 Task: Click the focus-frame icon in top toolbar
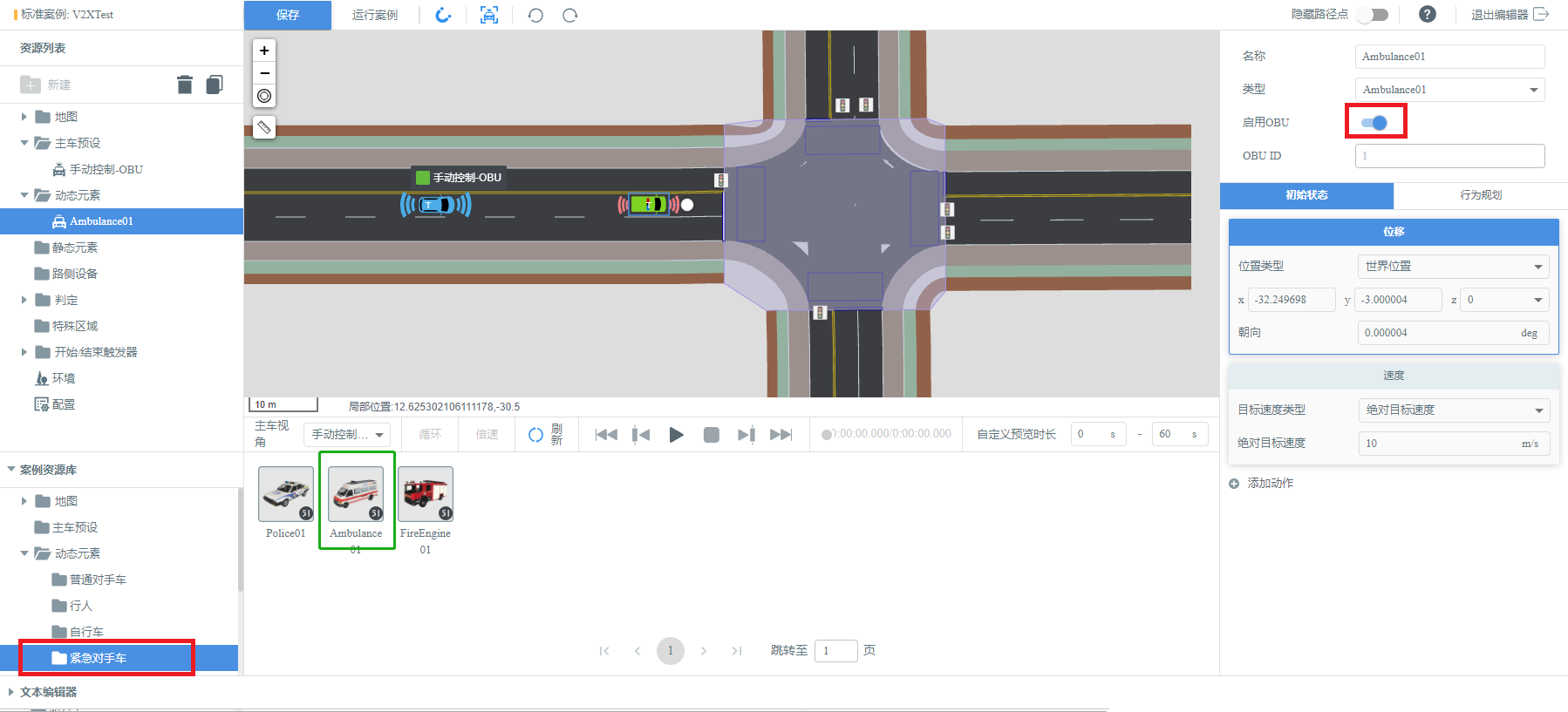(489, 15)
